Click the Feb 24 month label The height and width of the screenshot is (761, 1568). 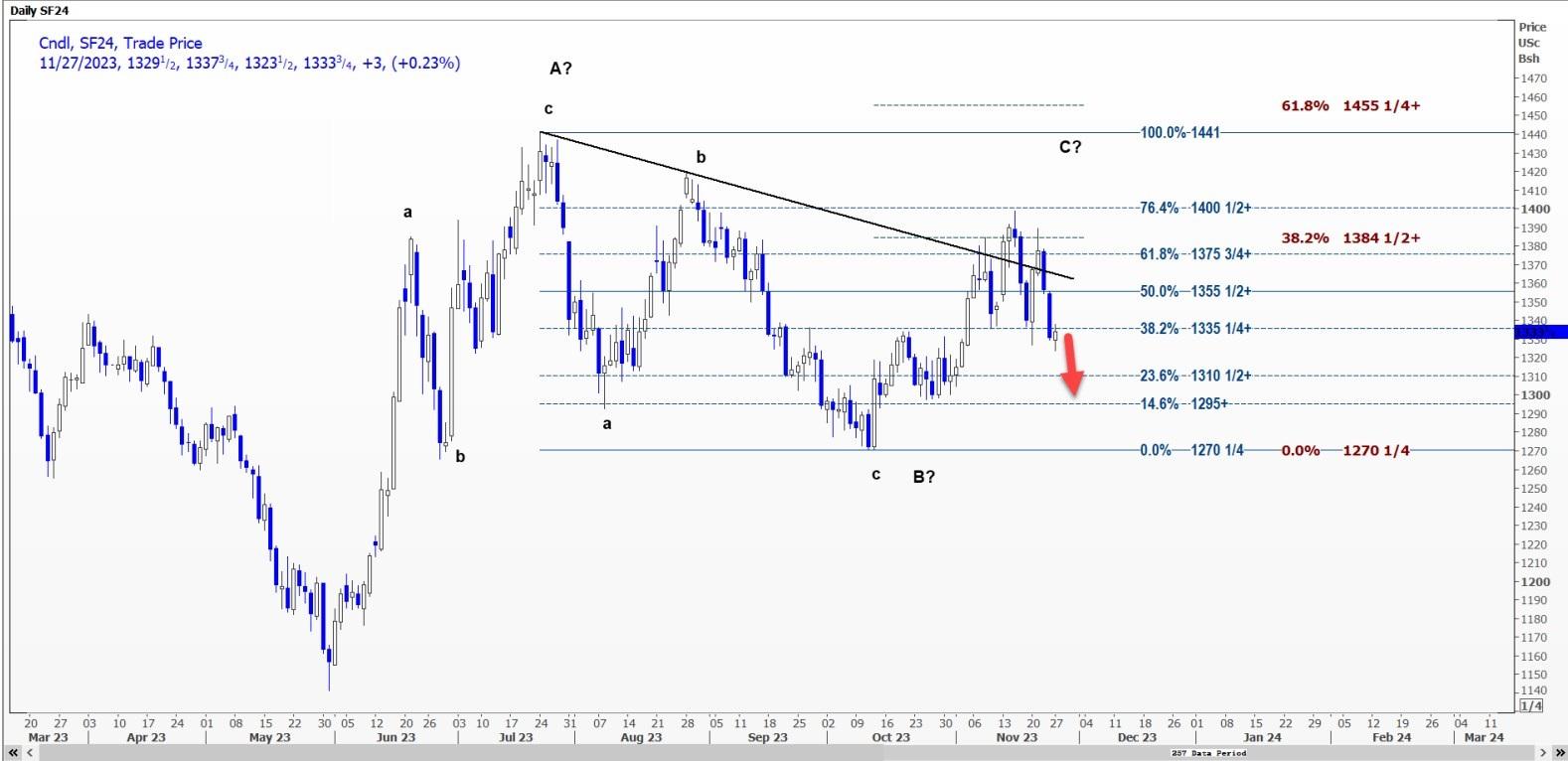tap(1391, 738)
